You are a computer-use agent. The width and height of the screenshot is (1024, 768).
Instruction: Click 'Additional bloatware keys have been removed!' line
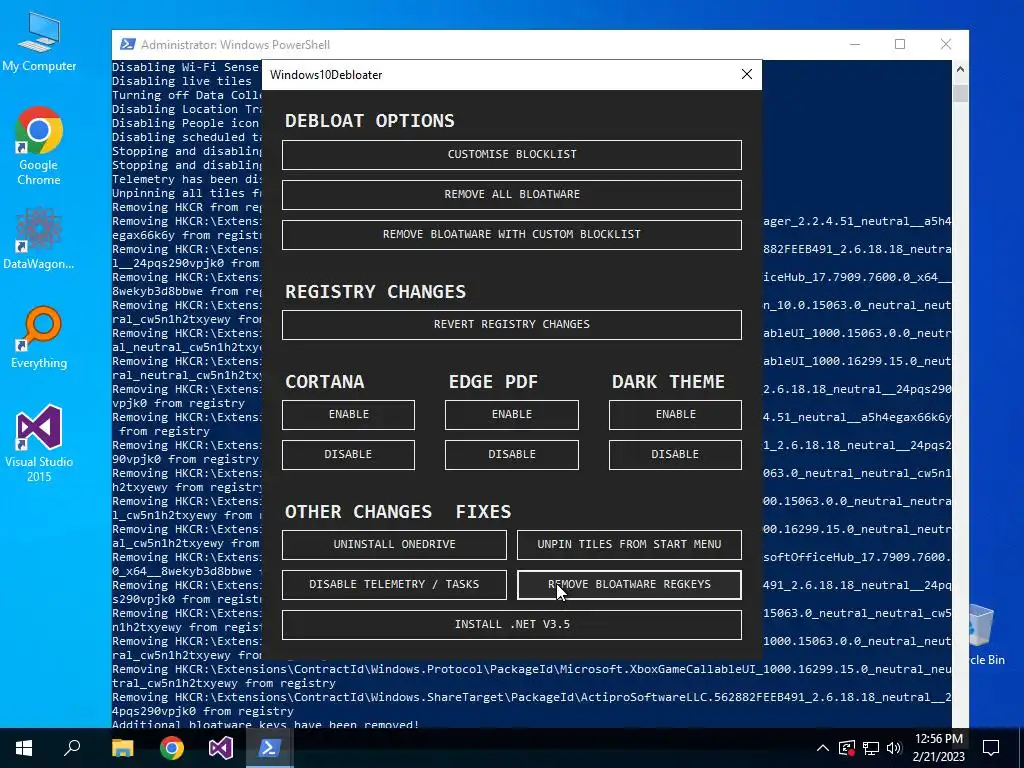tap(265, 724)
